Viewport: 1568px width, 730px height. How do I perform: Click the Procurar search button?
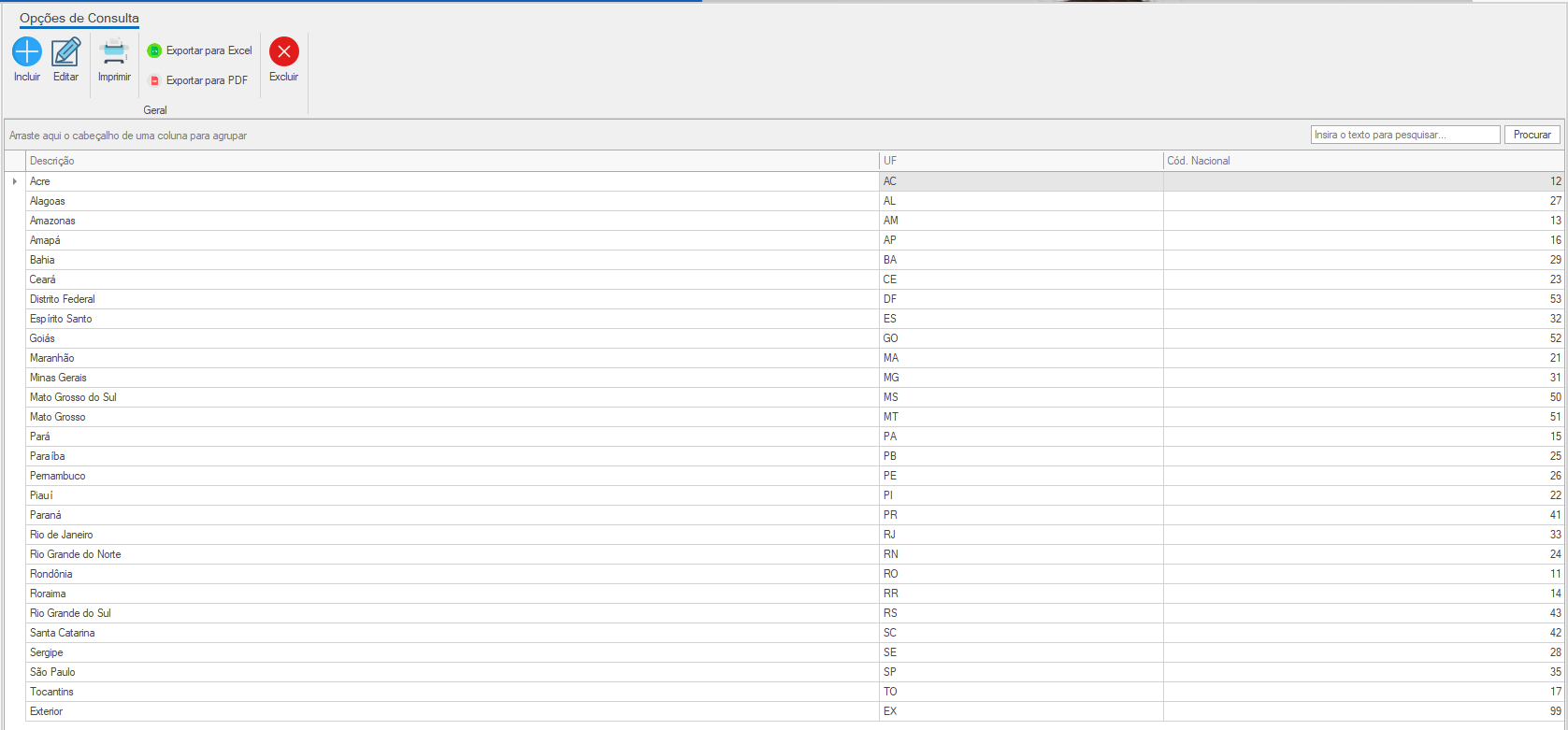[x=1532, y=135]
